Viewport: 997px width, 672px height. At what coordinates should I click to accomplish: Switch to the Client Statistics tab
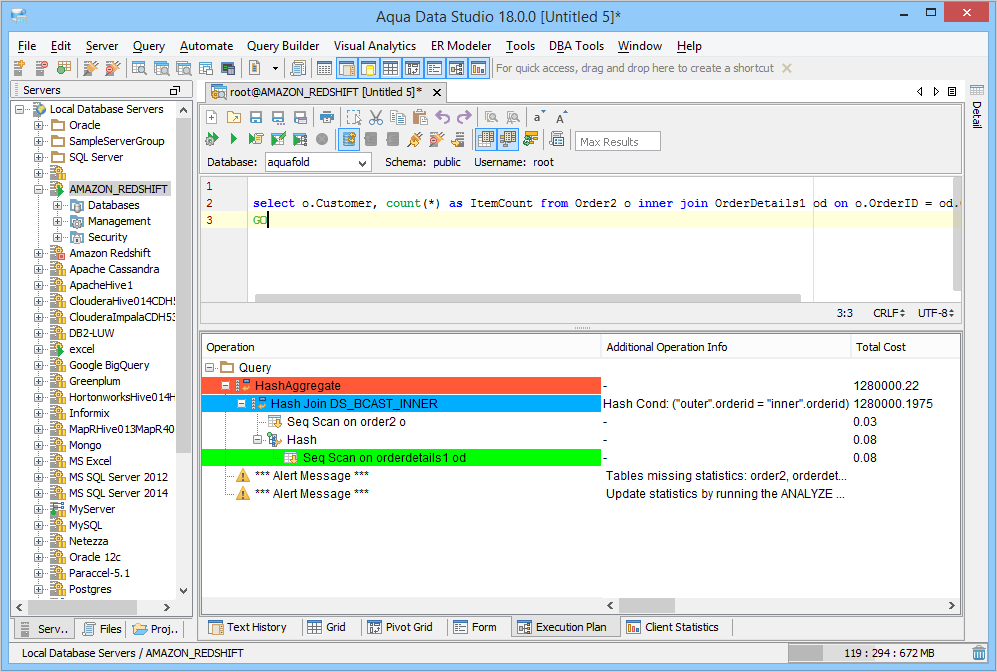(673, 627)
